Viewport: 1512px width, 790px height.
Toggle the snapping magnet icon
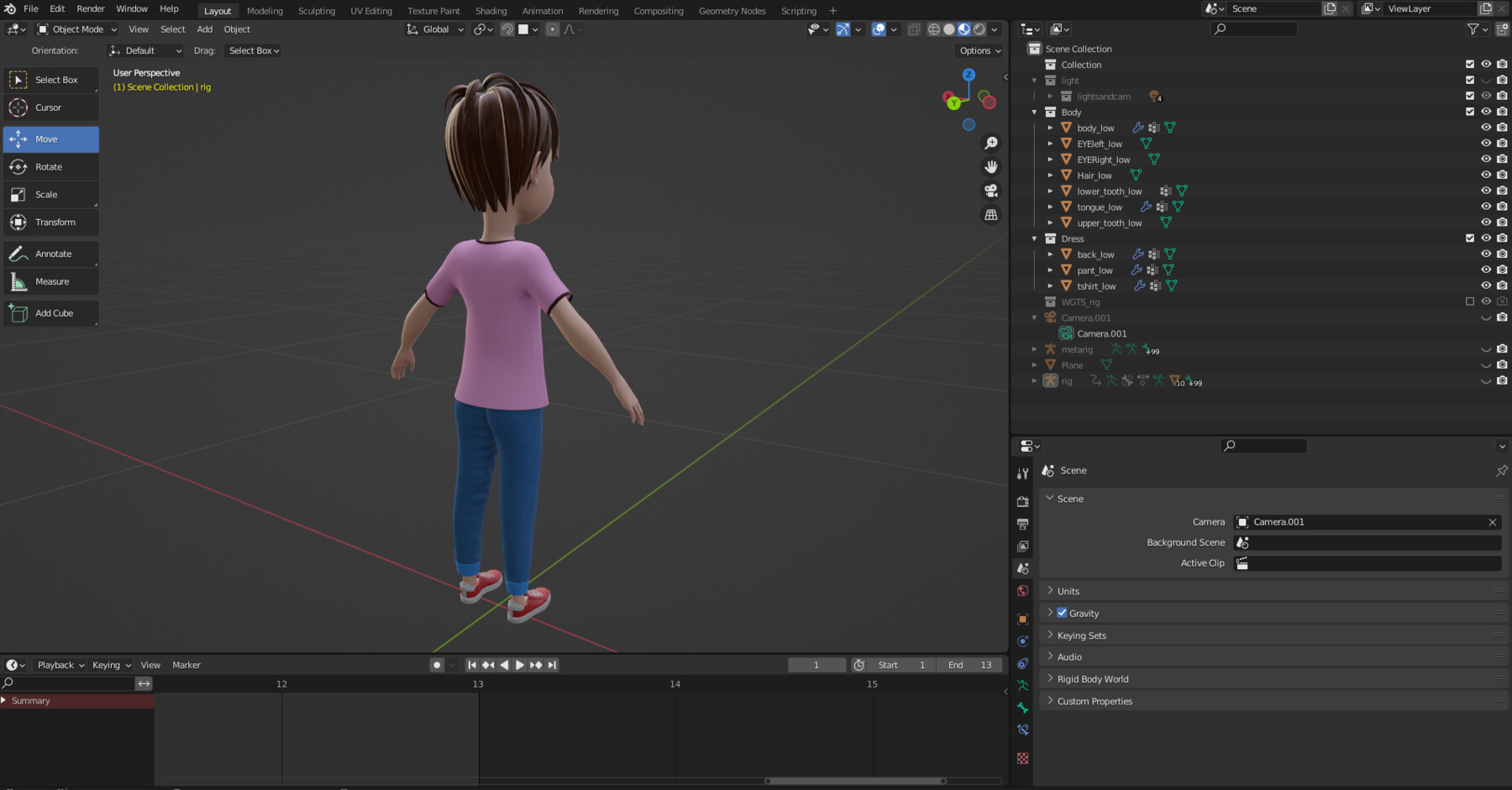[507, 29]
